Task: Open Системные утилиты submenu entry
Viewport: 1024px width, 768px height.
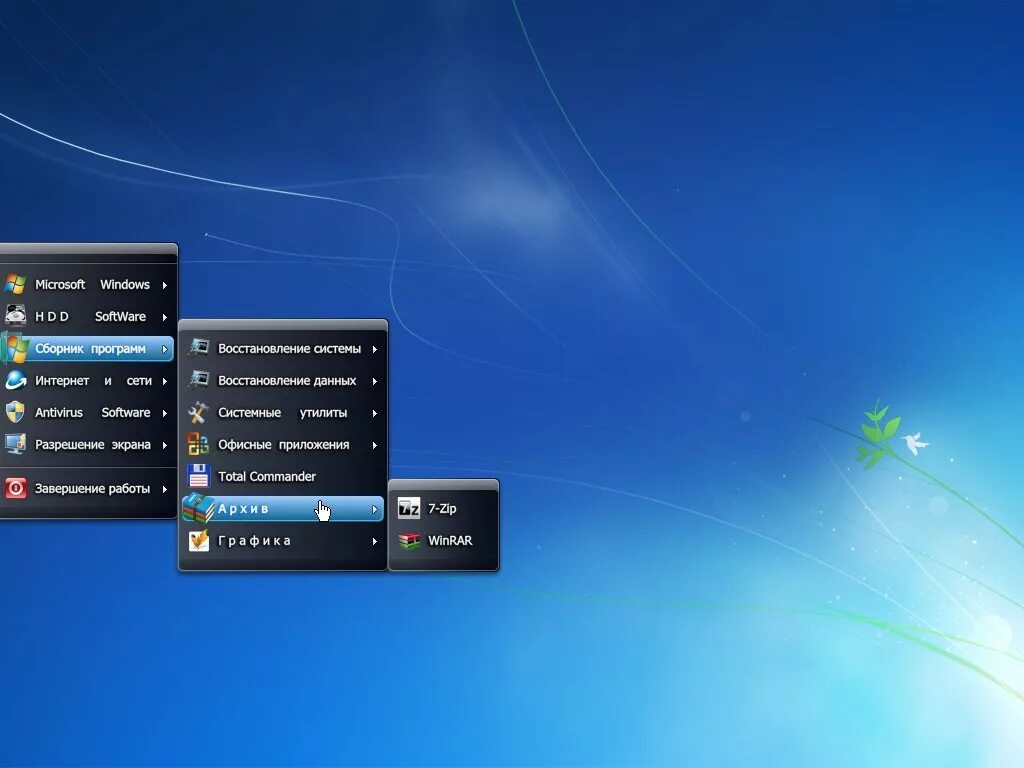Action: click(x=283, y=412)
